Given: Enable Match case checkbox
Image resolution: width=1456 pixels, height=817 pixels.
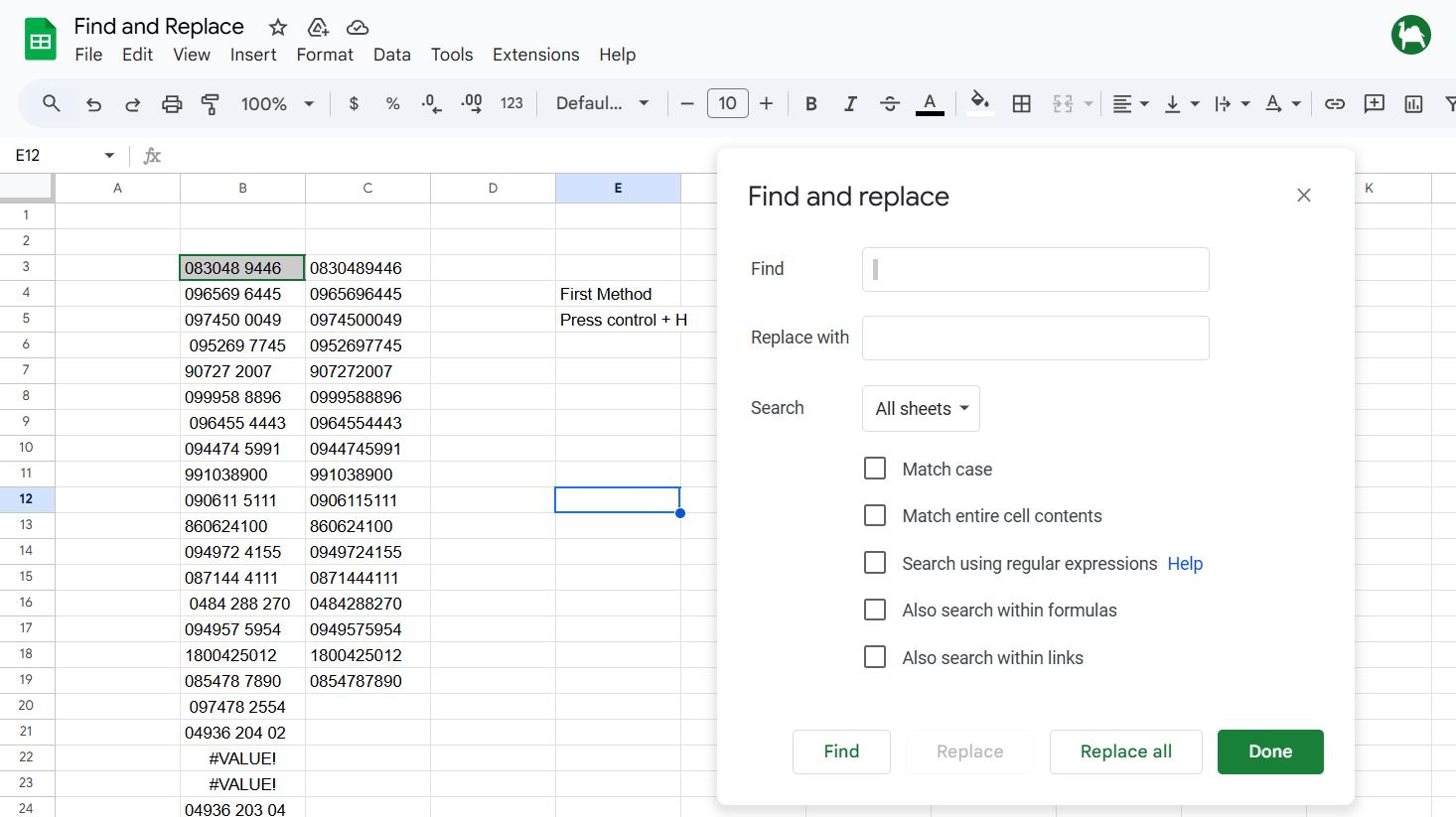Looking at the screenshot, I should [x=875, y=469].
